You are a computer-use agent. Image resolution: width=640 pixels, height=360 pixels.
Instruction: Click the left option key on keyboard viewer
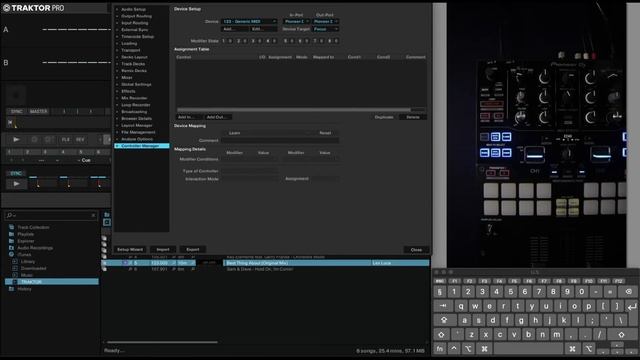click(468, 349)
